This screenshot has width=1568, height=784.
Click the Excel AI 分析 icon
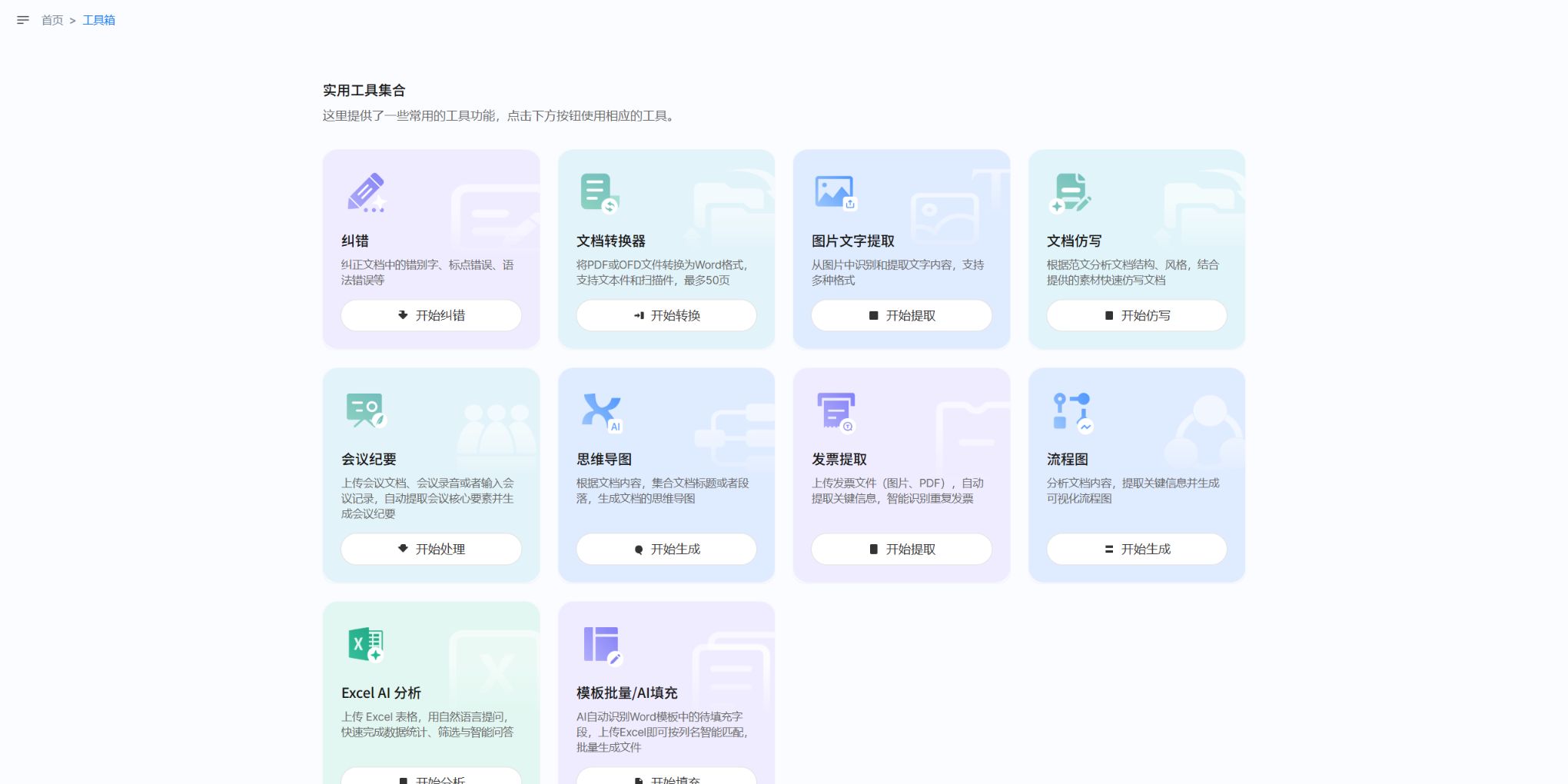click(366, 645)
